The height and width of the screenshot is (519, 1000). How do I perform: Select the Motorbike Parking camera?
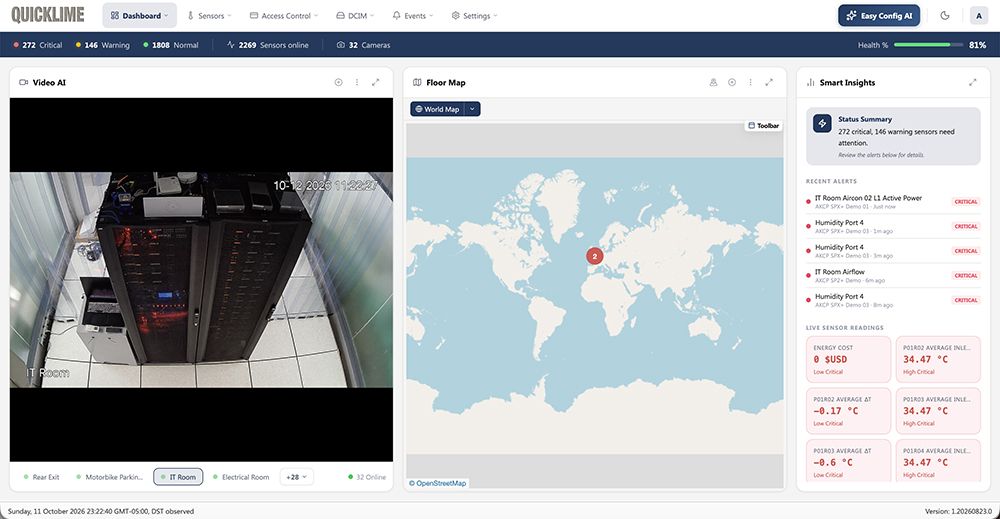pos(110,477)
